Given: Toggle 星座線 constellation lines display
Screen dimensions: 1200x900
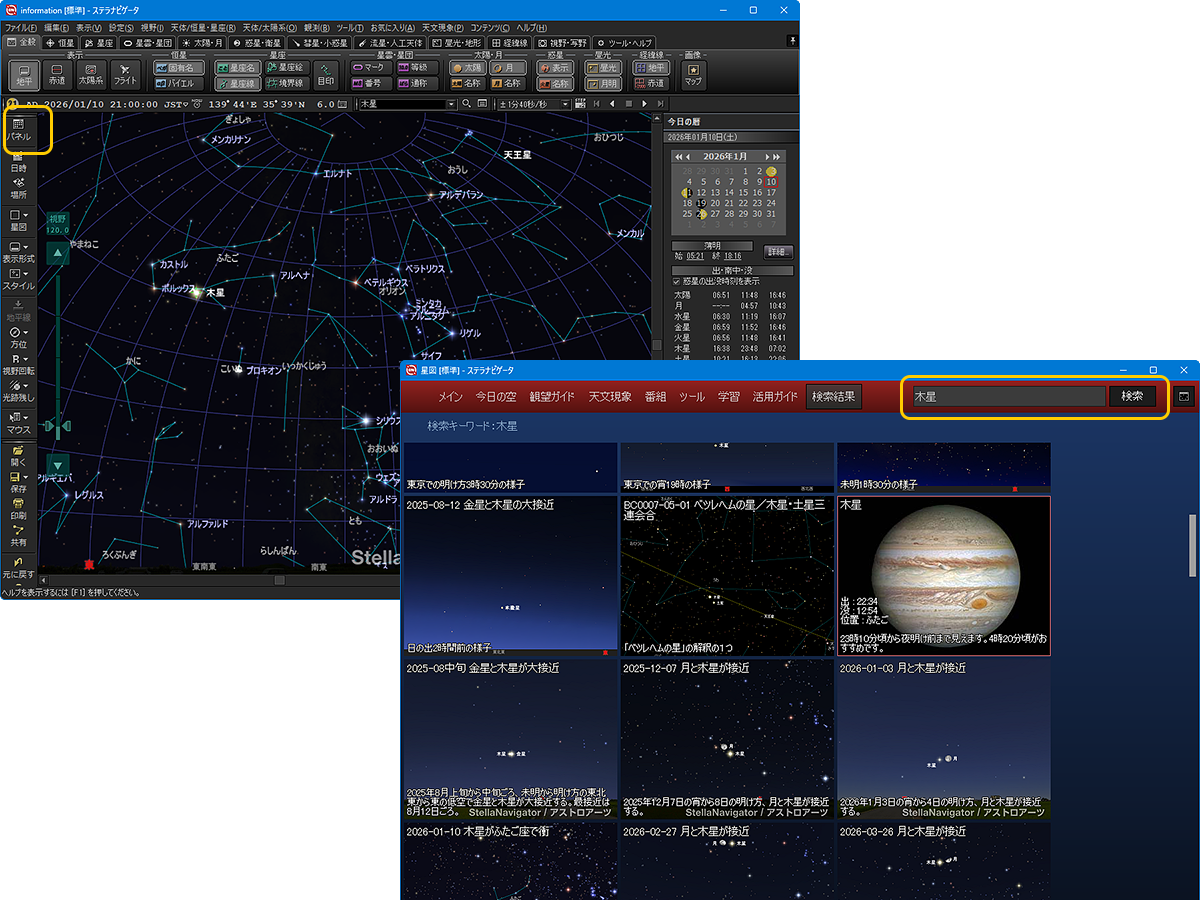Looking at the screenshot, I should click(x=238, y=84).
